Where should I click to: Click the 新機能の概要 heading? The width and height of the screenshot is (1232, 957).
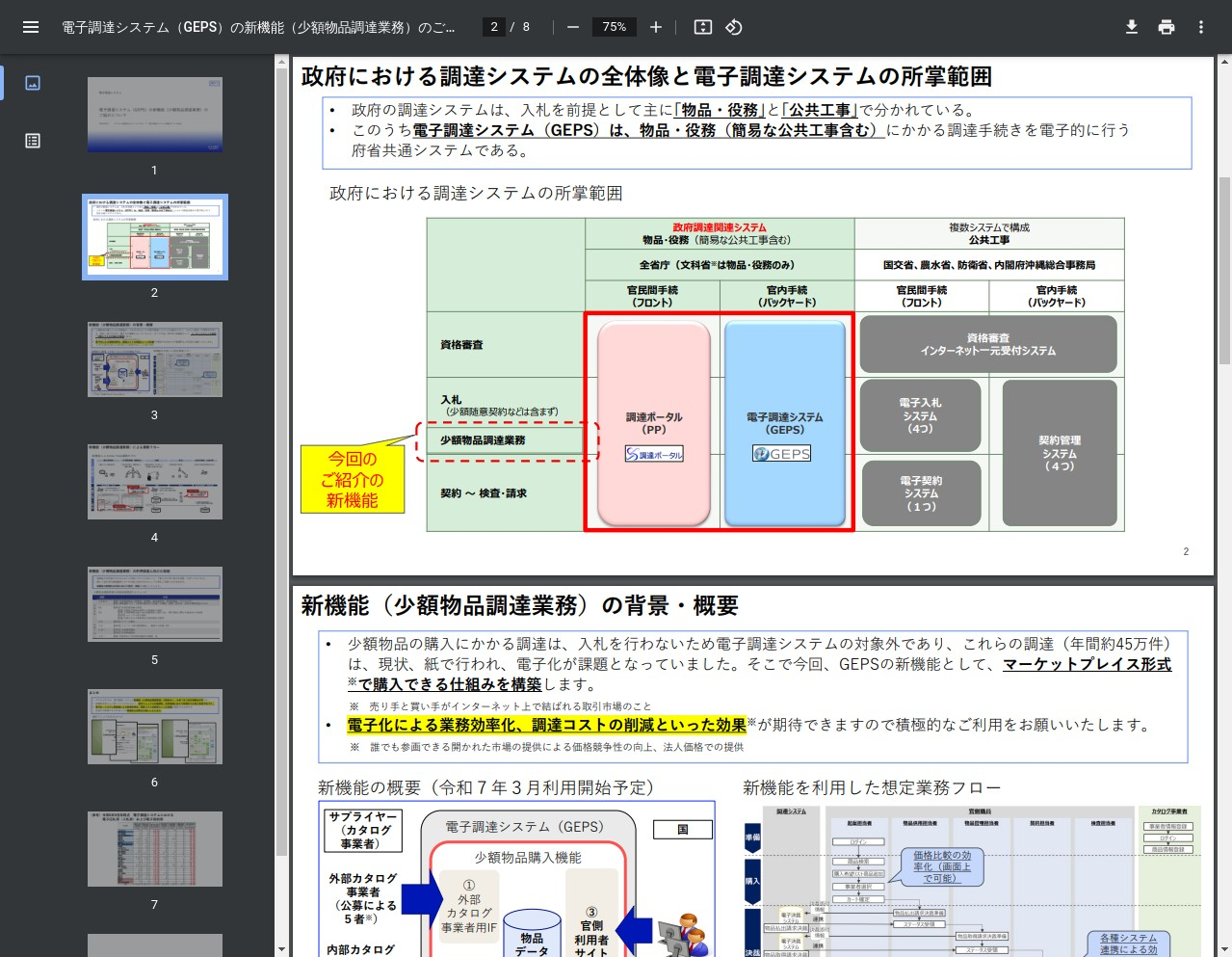point(486,787)
